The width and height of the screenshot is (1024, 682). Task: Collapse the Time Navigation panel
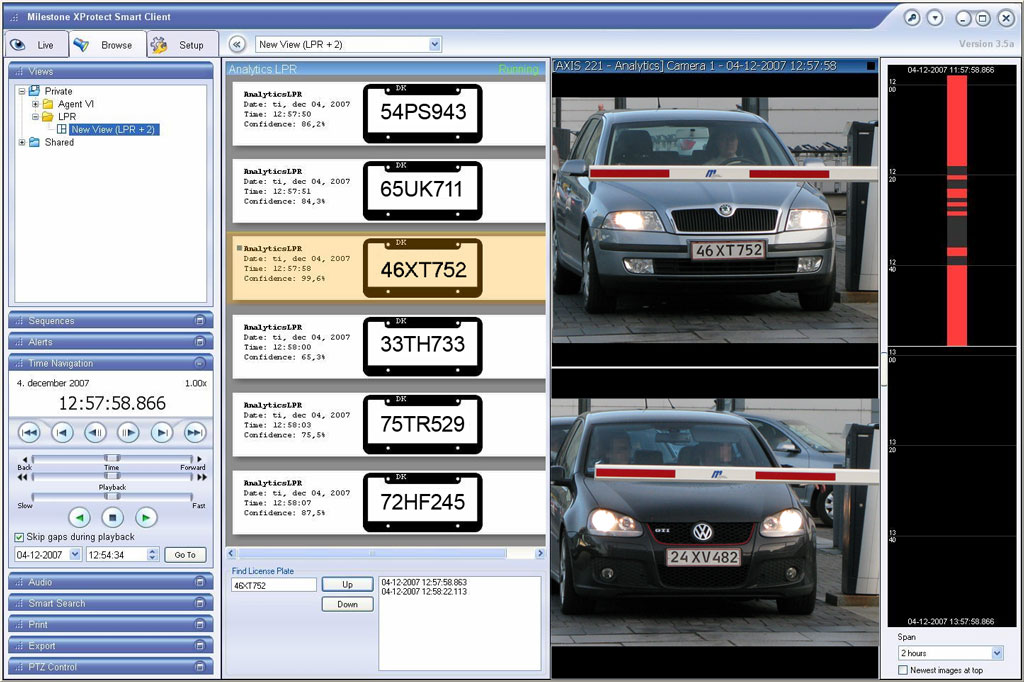click(200, 363)
